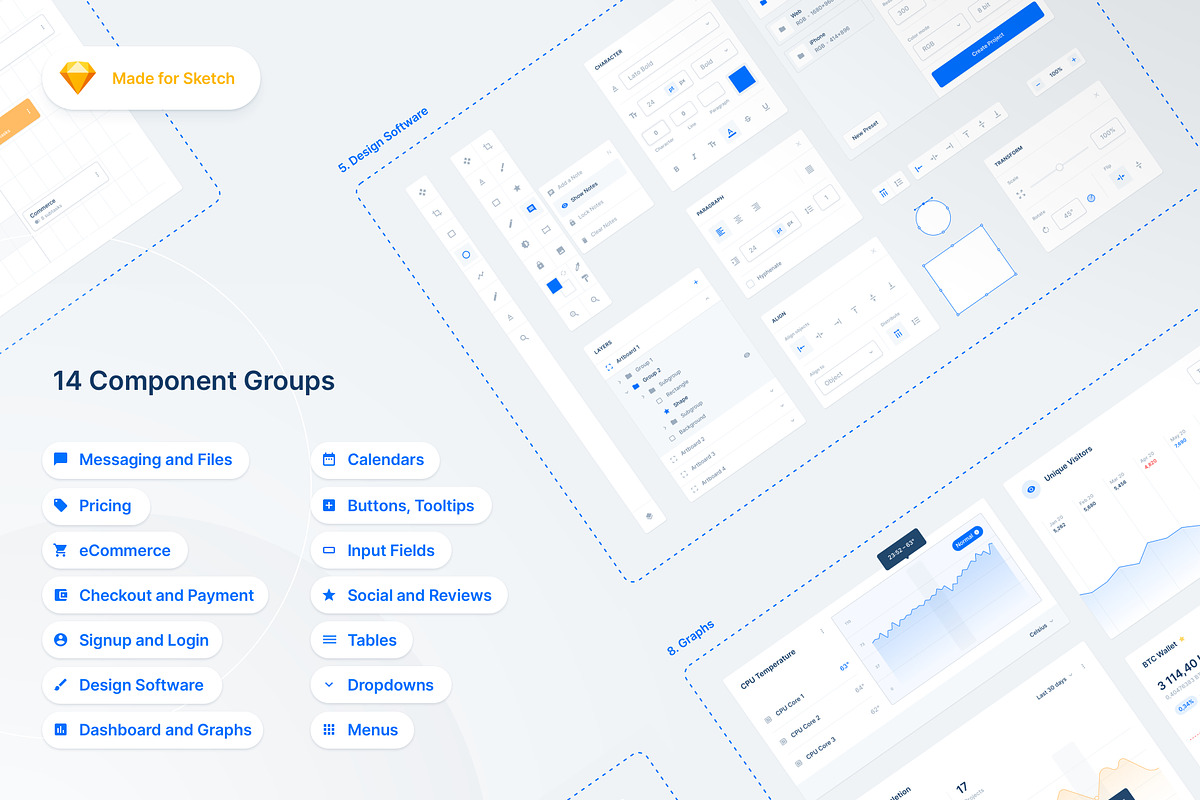The width and height of the screenshot is (1200, 800).
Task: Select the Rectangle tool
Action: 496,201
